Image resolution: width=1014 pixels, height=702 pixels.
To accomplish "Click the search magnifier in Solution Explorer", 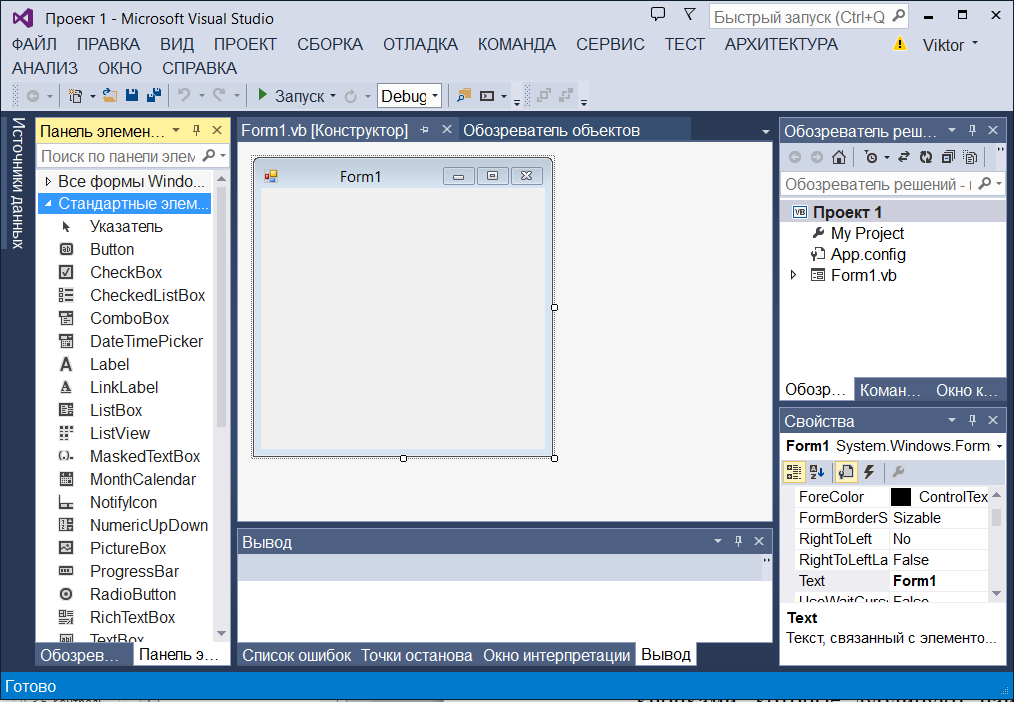I will point(985,184).
